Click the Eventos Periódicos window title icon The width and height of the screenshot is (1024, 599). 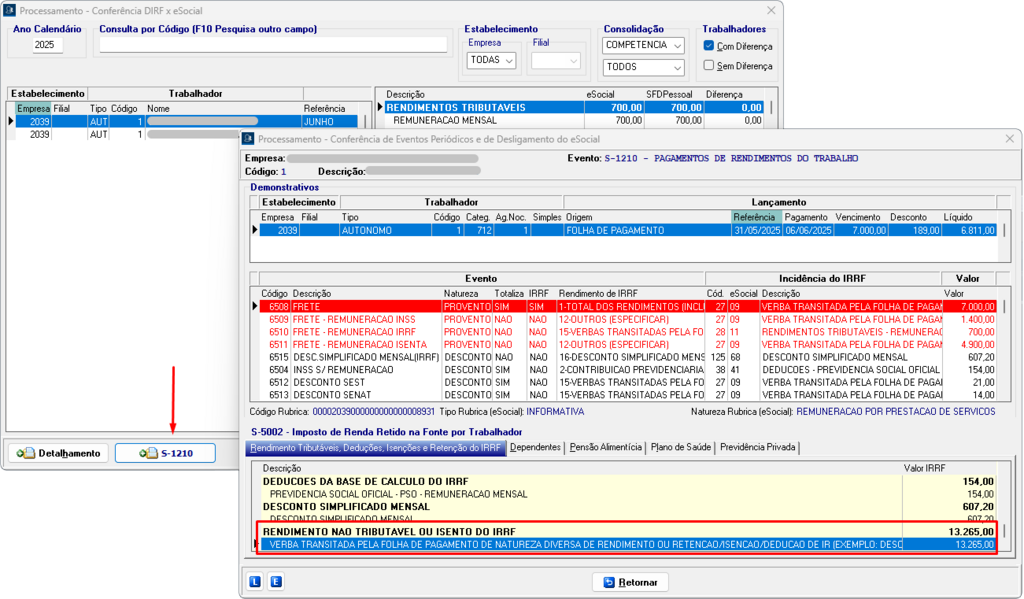[x=248, y=139]
